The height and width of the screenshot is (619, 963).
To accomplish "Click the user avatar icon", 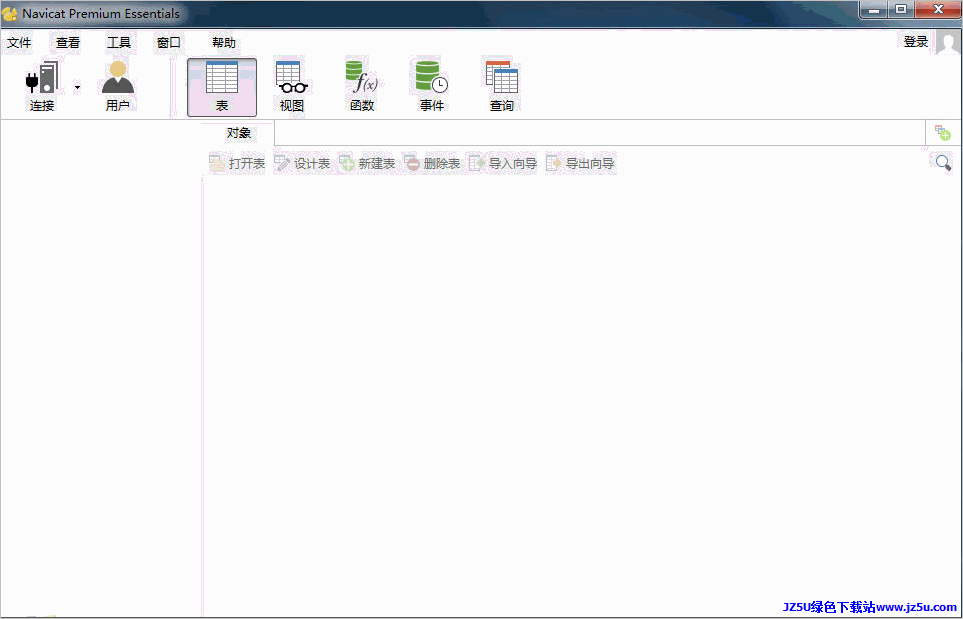I will tap(948, 42).
